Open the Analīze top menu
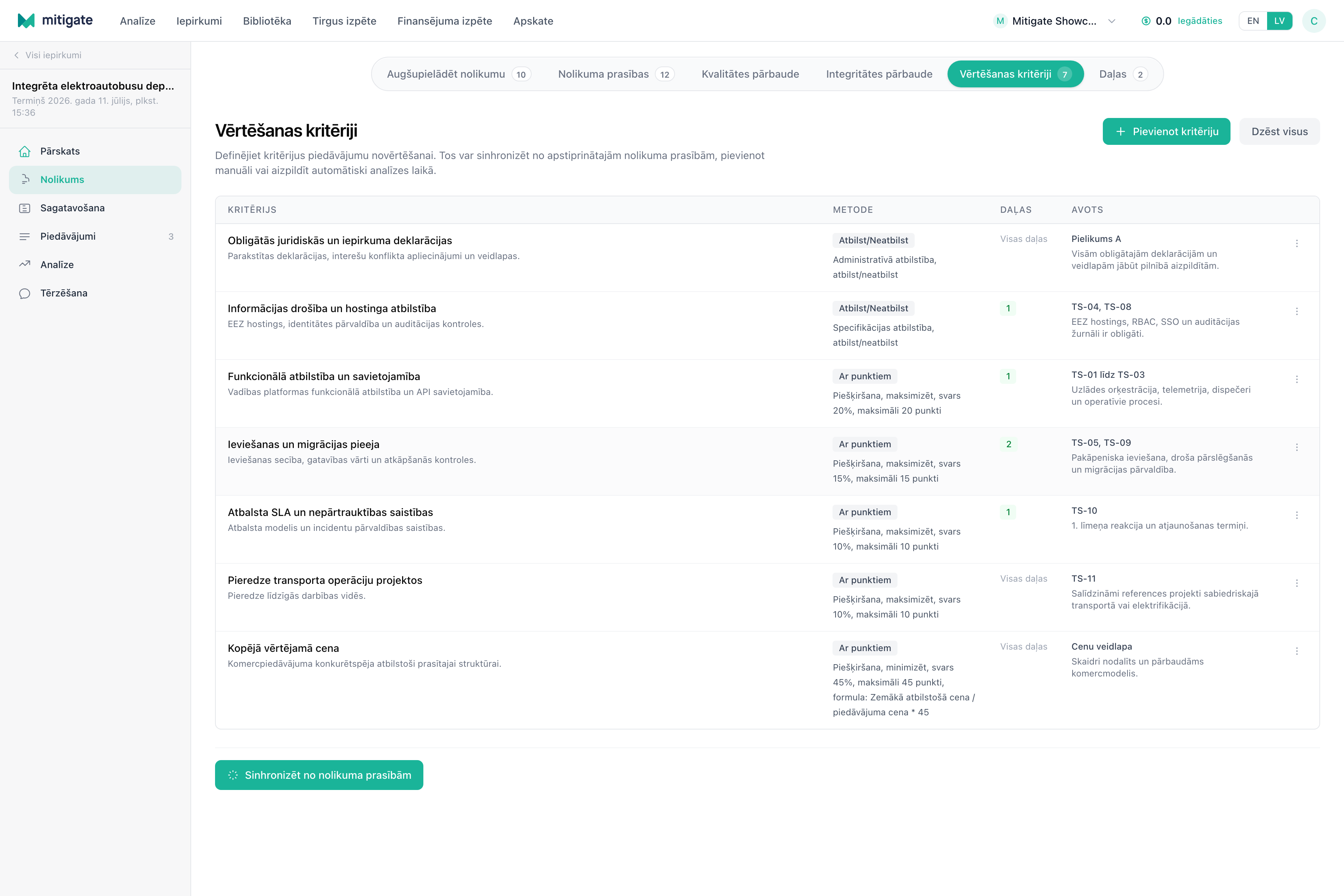Screen dimensions: 1344x896 pyautogui.click(x=138, y=21)
